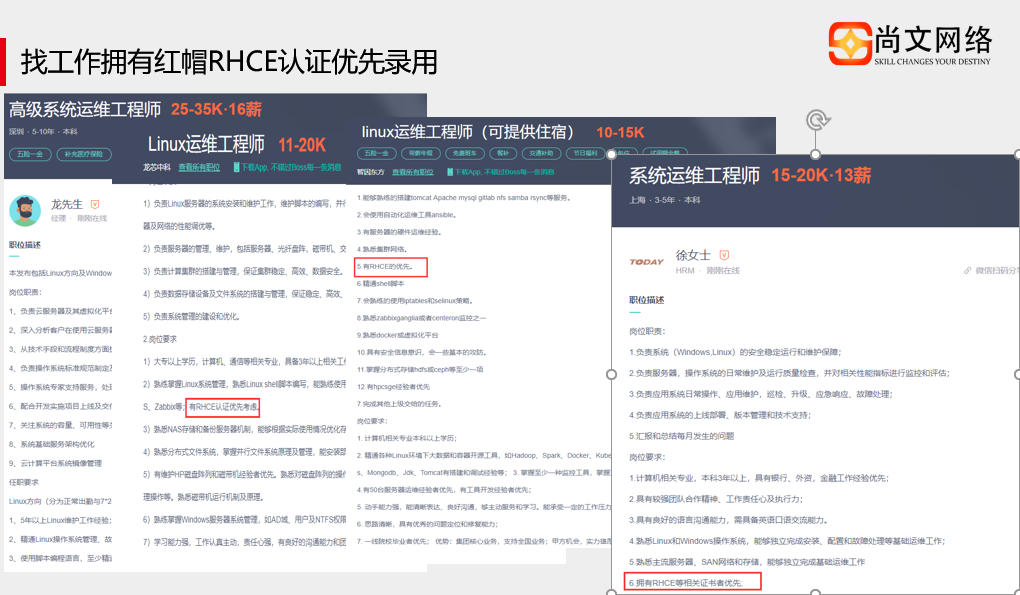Click the TODAY company logo

(647, 262)
